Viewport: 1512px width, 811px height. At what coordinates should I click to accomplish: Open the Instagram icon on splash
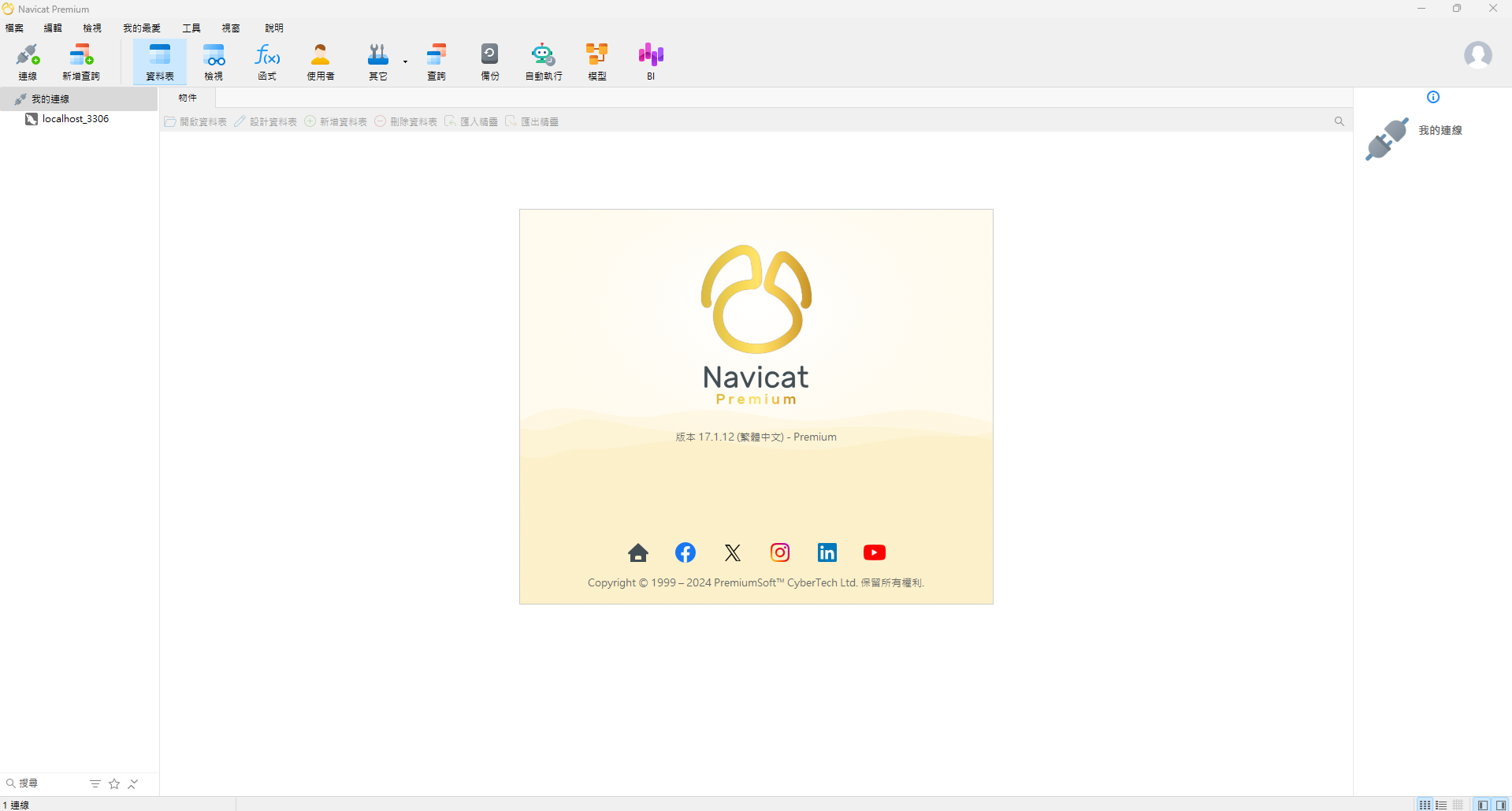pos(780,552)
